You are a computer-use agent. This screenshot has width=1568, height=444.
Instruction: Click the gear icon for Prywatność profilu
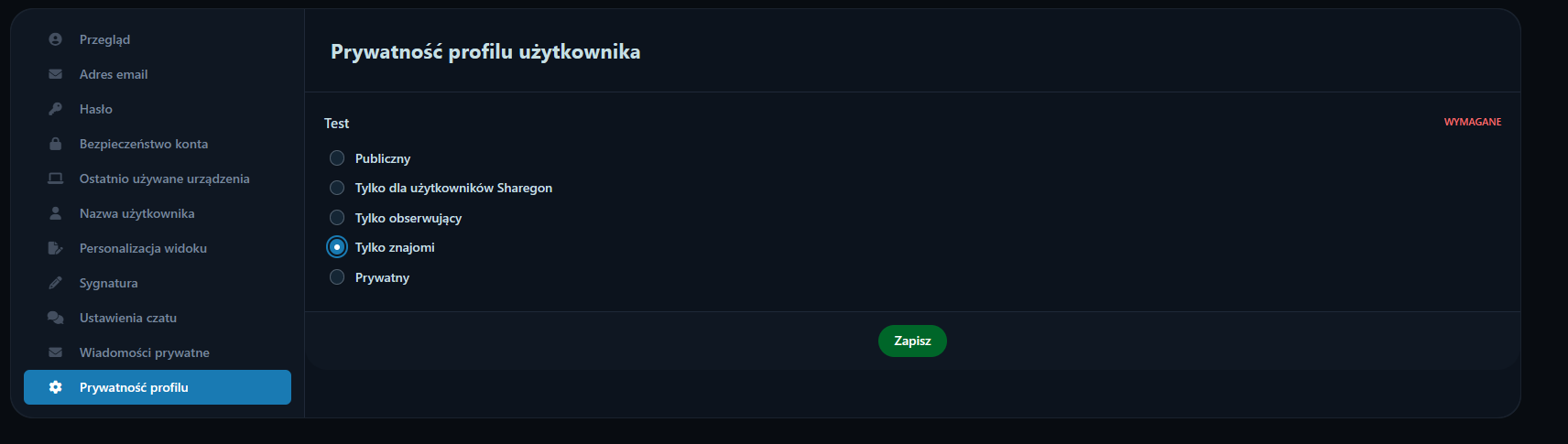pyautogui.click(x=55, y=387)
